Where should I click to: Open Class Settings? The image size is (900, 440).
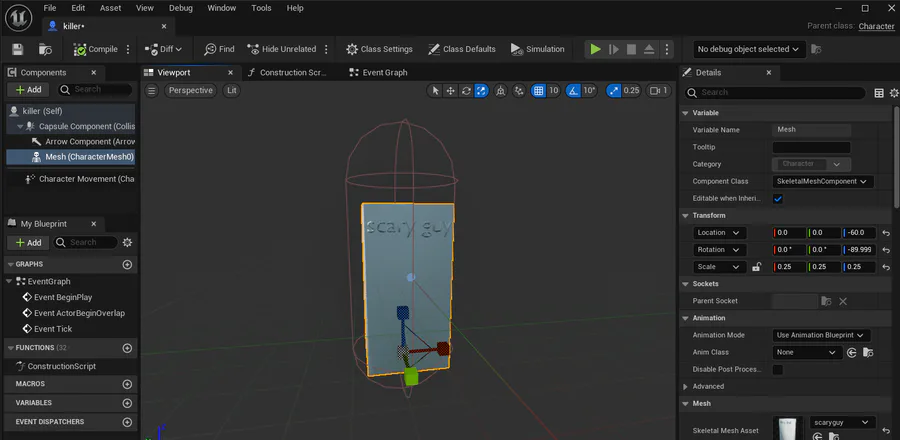pos(379,49)
